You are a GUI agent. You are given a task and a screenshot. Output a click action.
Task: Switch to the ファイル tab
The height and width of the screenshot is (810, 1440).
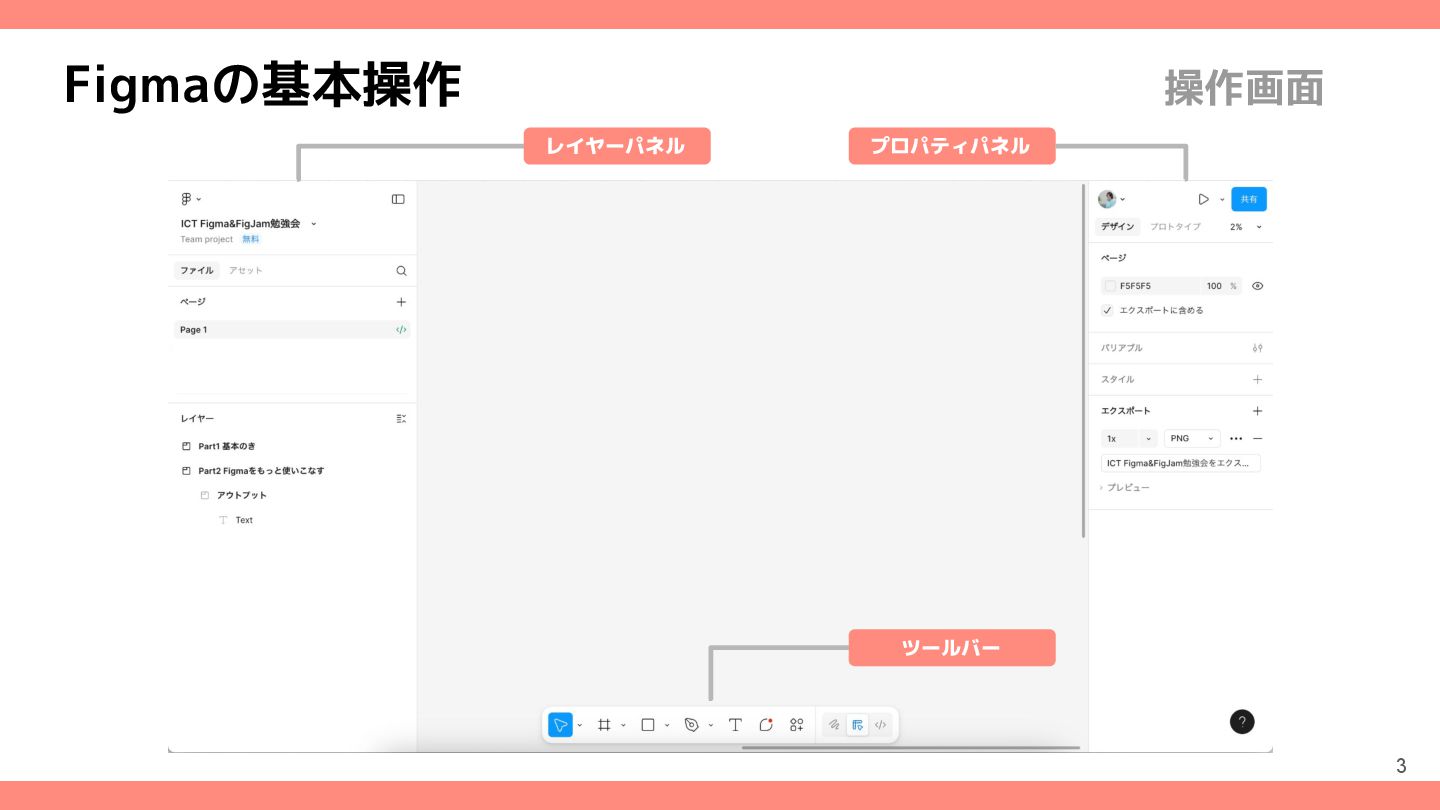(x=197, y=270)
